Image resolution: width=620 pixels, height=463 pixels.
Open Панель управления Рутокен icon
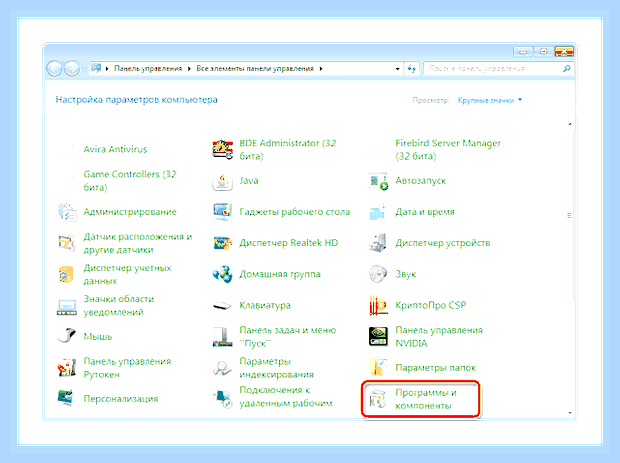[66, 368]
